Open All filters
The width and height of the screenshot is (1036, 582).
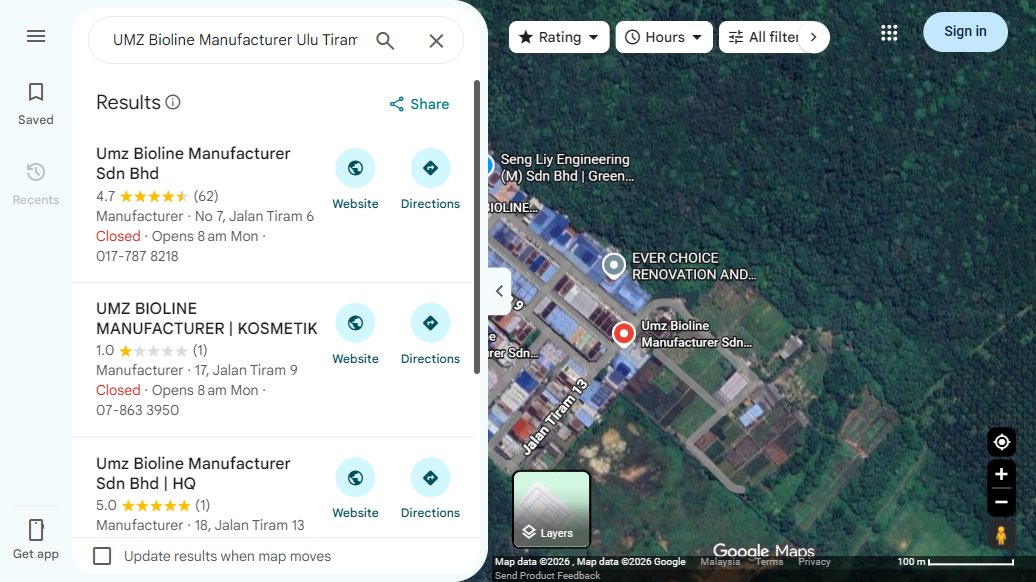(764, 37)
